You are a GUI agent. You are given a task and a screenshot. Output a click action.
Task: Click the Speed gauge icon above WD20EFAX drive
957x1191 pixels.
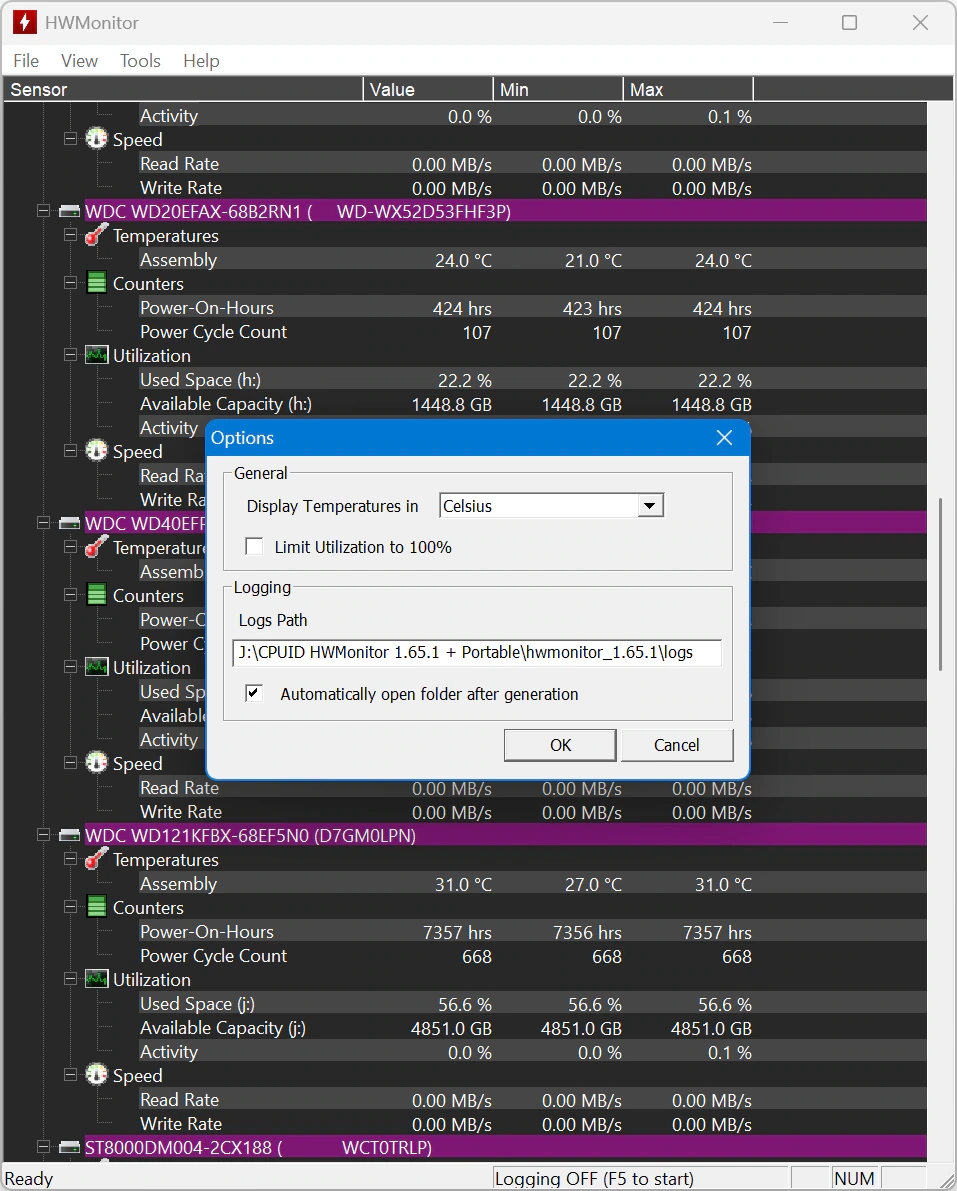(96, 139)
